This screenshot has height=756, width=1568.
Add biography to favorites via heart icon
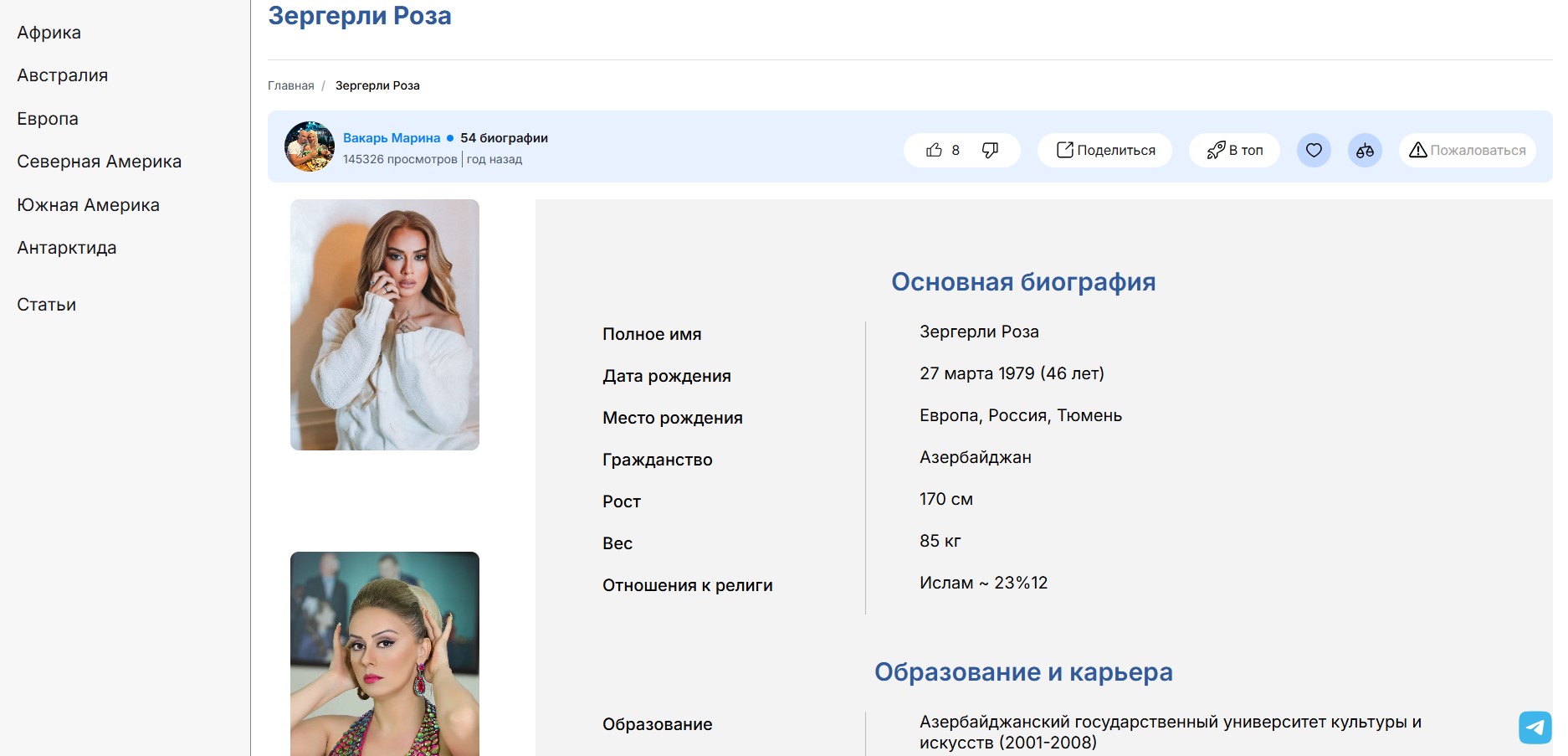coord(1314,150)
